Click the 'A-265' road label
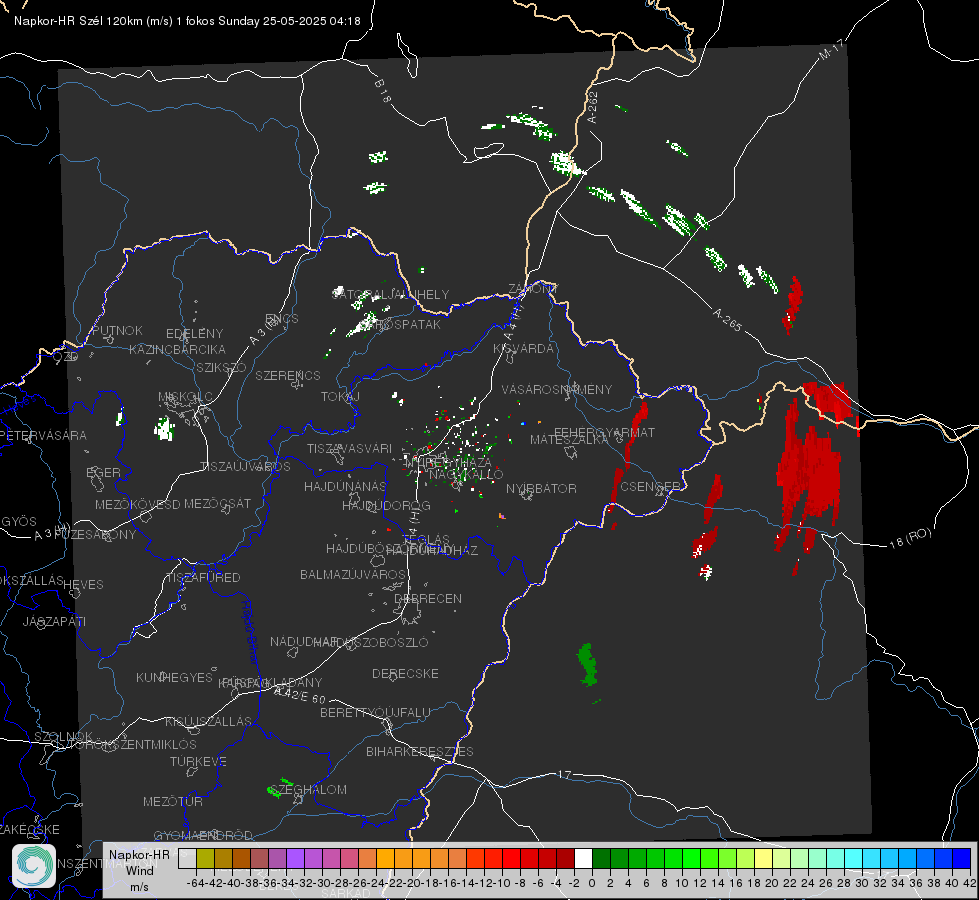Viewport: 979px width, 900px height. coord(727,319)
